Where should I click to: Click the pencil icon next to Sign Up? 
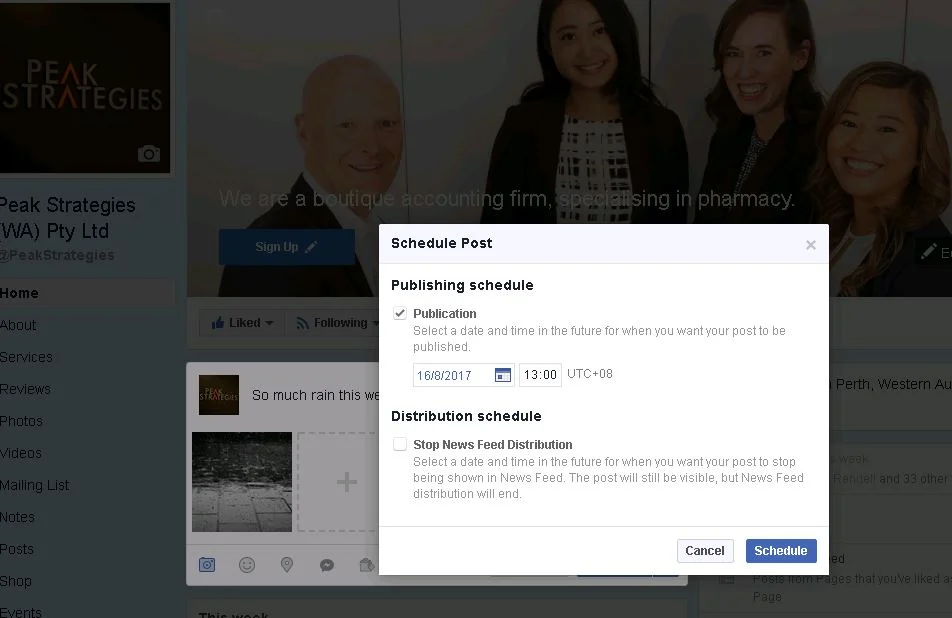point(311,247)
